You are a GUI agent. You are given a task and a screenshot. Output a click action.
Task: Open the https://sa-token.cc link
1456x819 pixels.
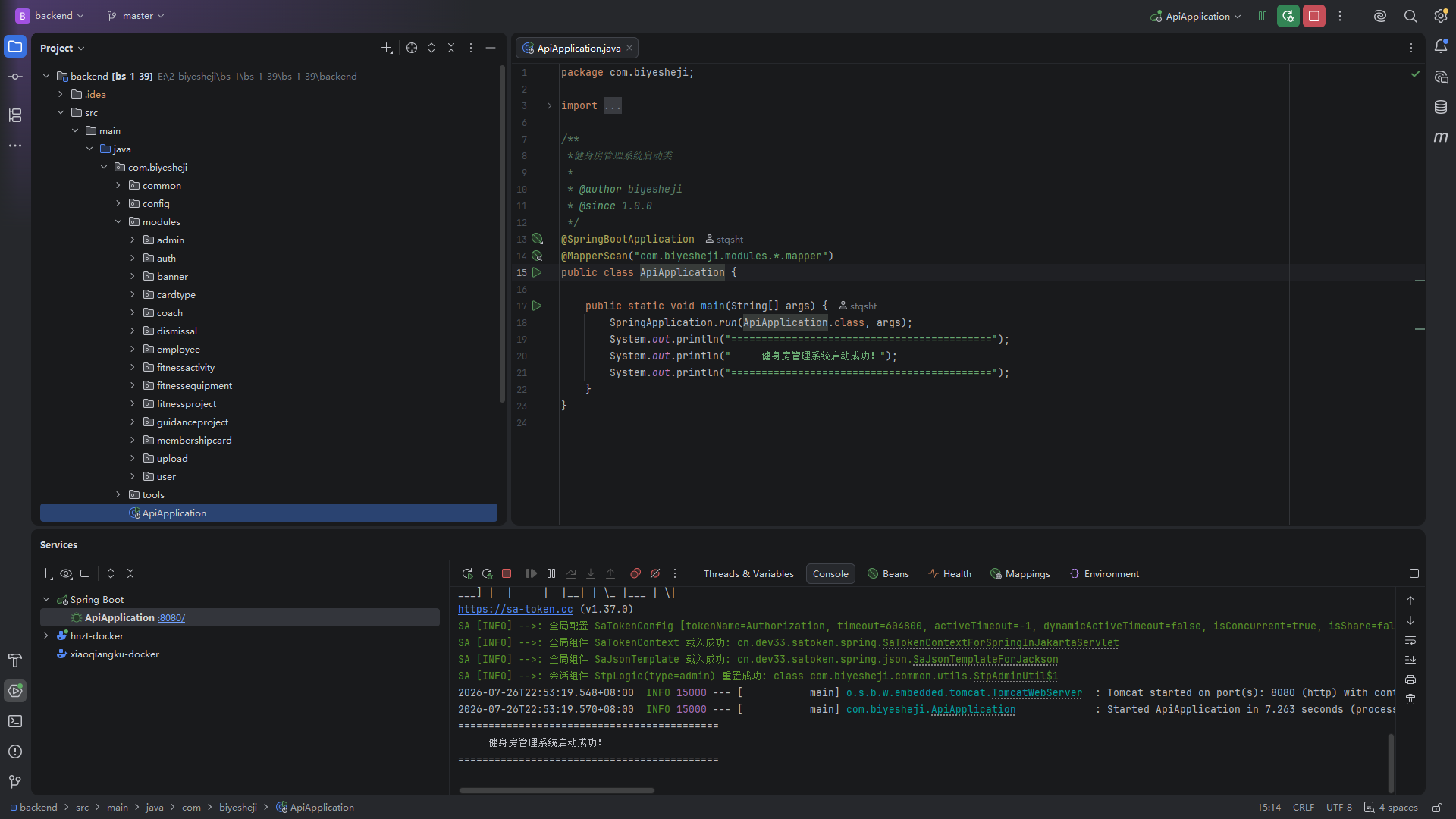[516, 609]
